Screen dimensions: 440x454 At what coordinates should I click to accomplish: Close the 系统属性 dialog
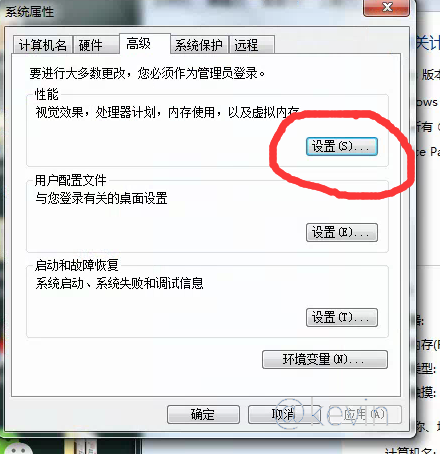[x=386, y=7]
